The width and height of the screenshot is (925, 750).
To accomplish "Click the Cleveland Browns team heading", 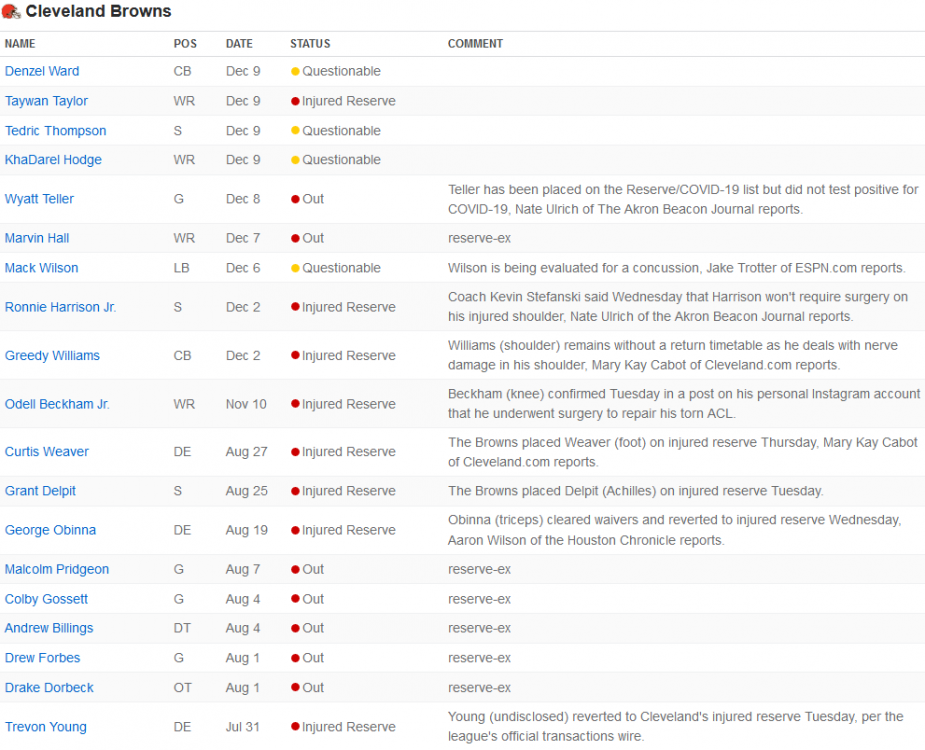I will pyautogui.click(x=98, y=11).
